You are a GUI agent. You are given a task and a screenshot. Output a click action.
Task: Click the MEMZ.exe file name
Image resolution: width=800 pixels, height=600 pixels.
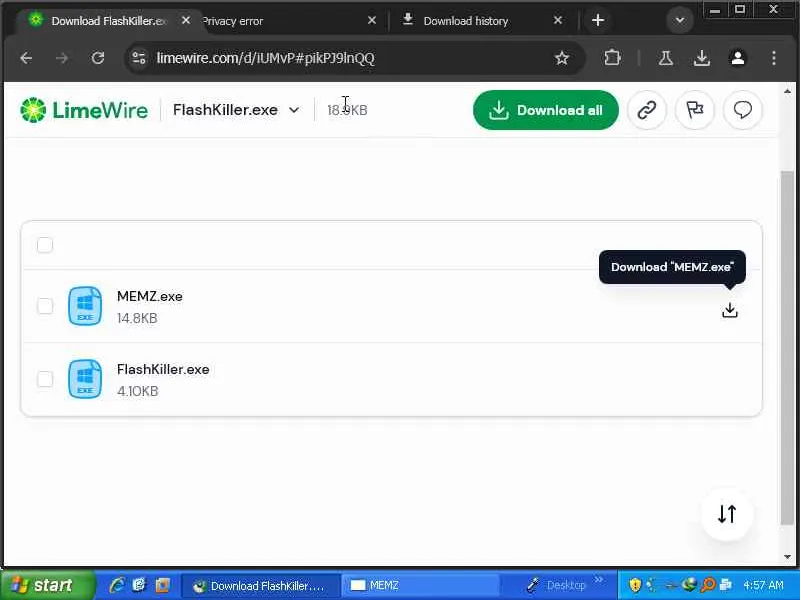pos(149,296)
